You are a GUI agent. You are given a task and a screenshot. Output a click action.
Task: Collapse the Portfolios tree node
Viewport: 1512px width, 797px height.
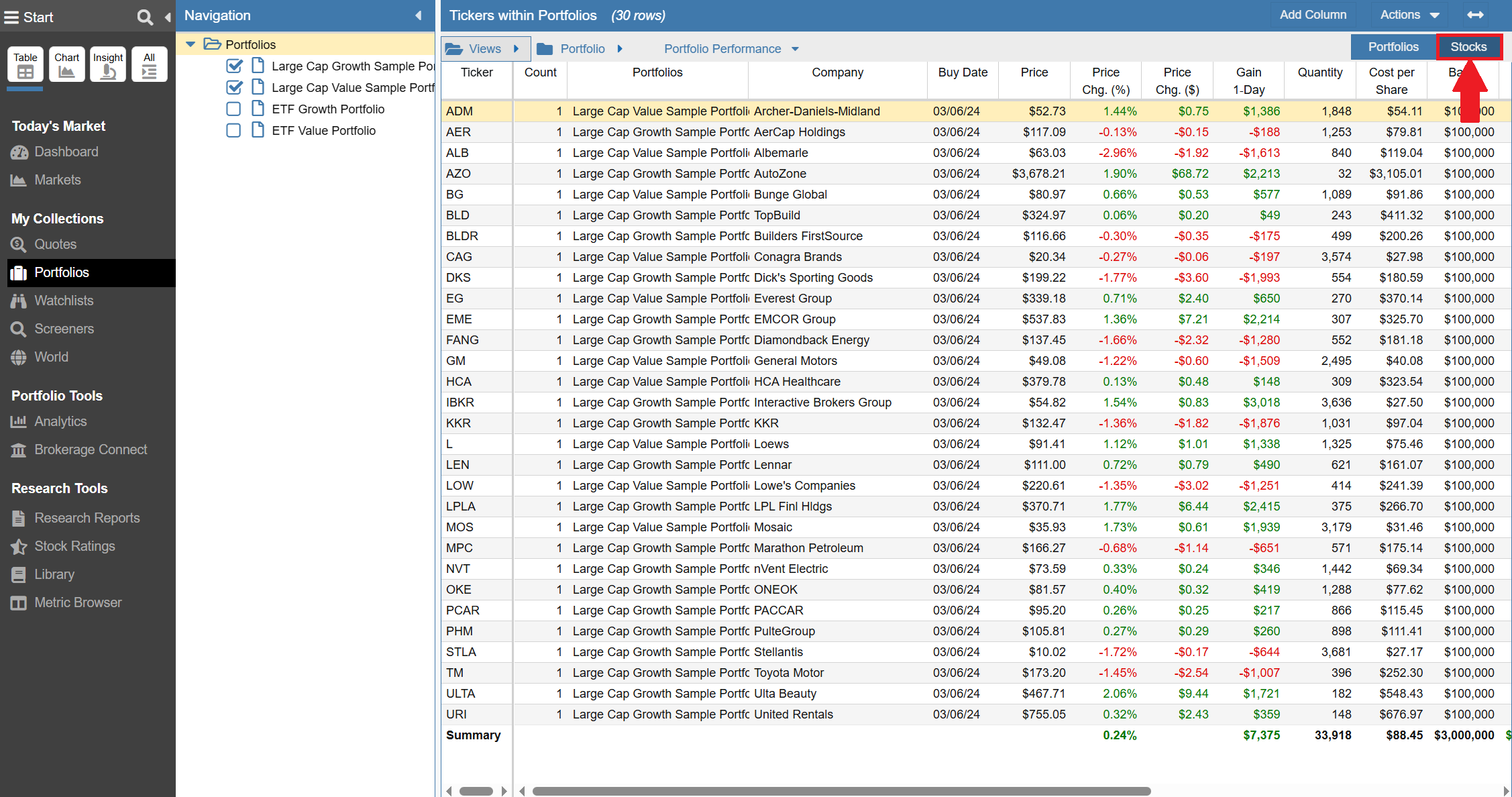(x=191, y=44)
